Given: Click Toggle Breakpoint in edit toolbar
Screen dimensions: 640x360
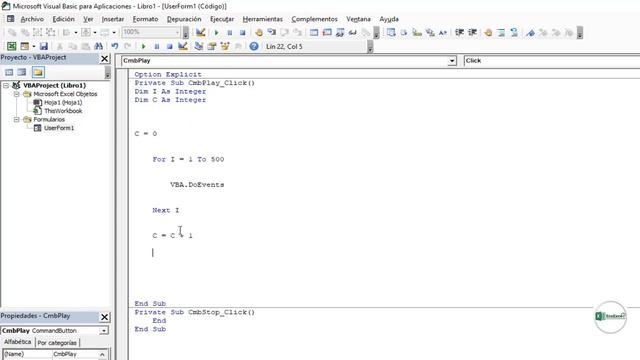Looking at the screenshot, I should tap(489, 32).
